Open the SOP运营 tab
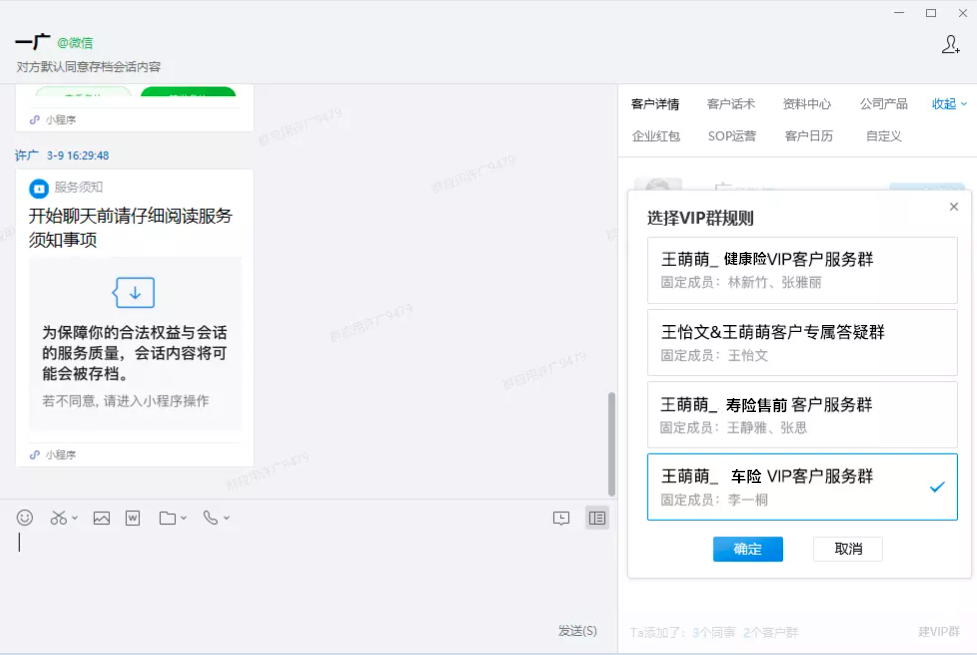977x655 pixels. [732, 136]
